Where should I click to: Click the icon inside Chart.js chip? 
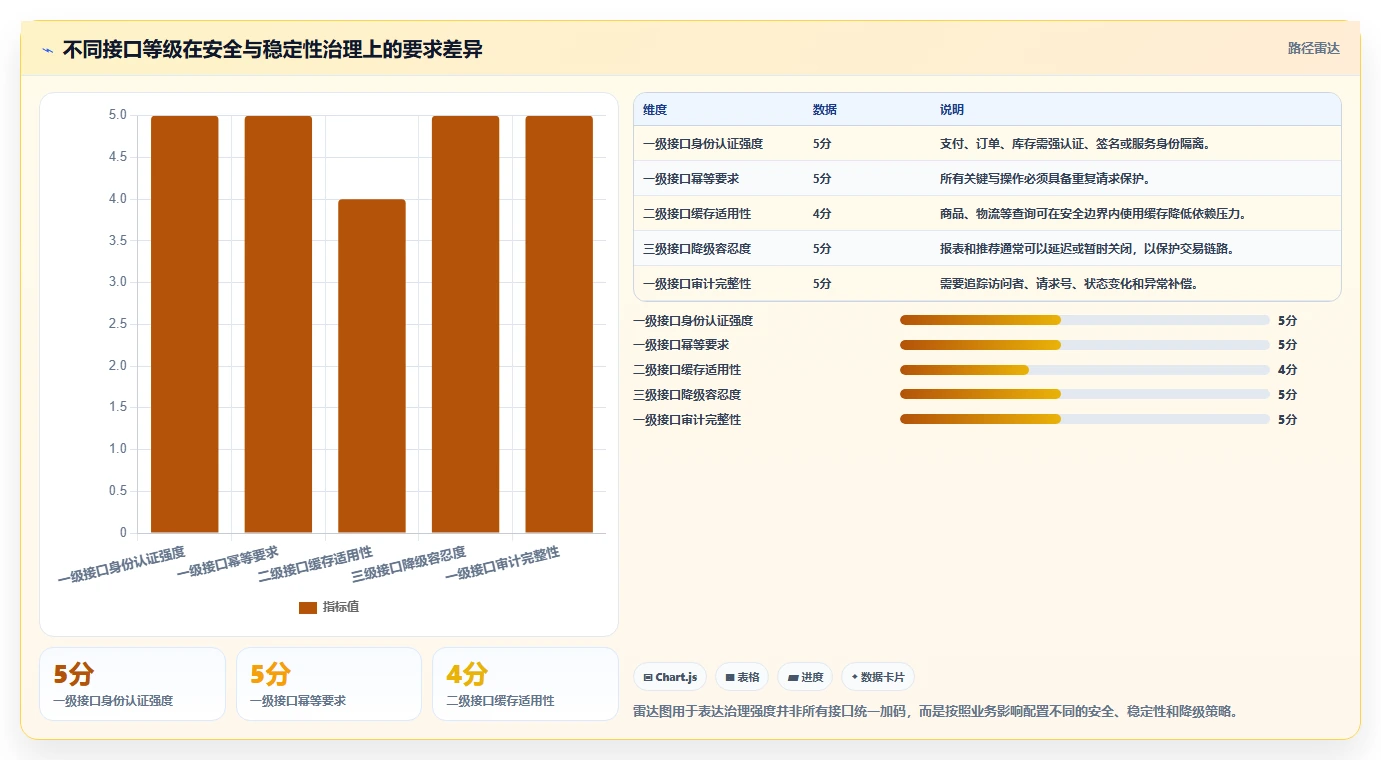point(648,677)
